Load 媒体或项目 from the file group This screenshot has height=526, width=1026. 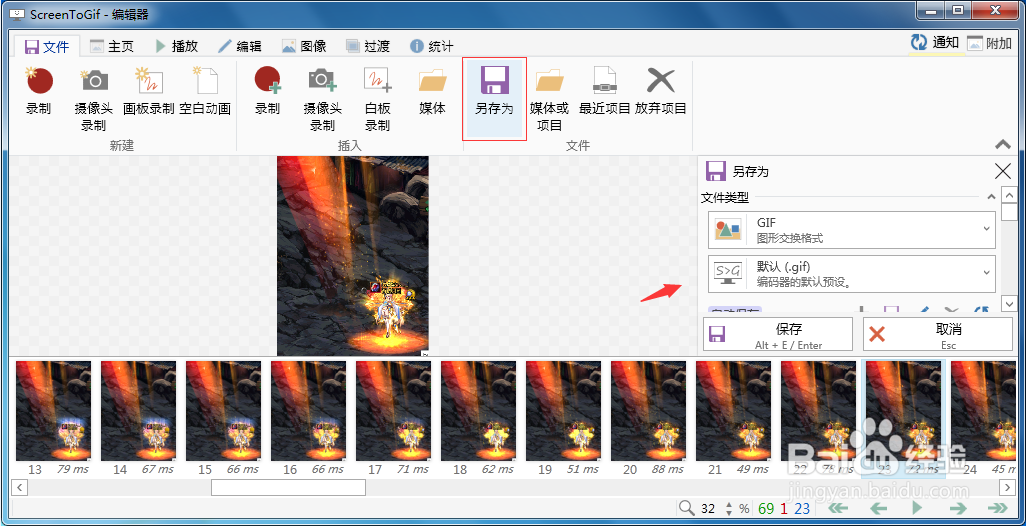tap(550, 98)
